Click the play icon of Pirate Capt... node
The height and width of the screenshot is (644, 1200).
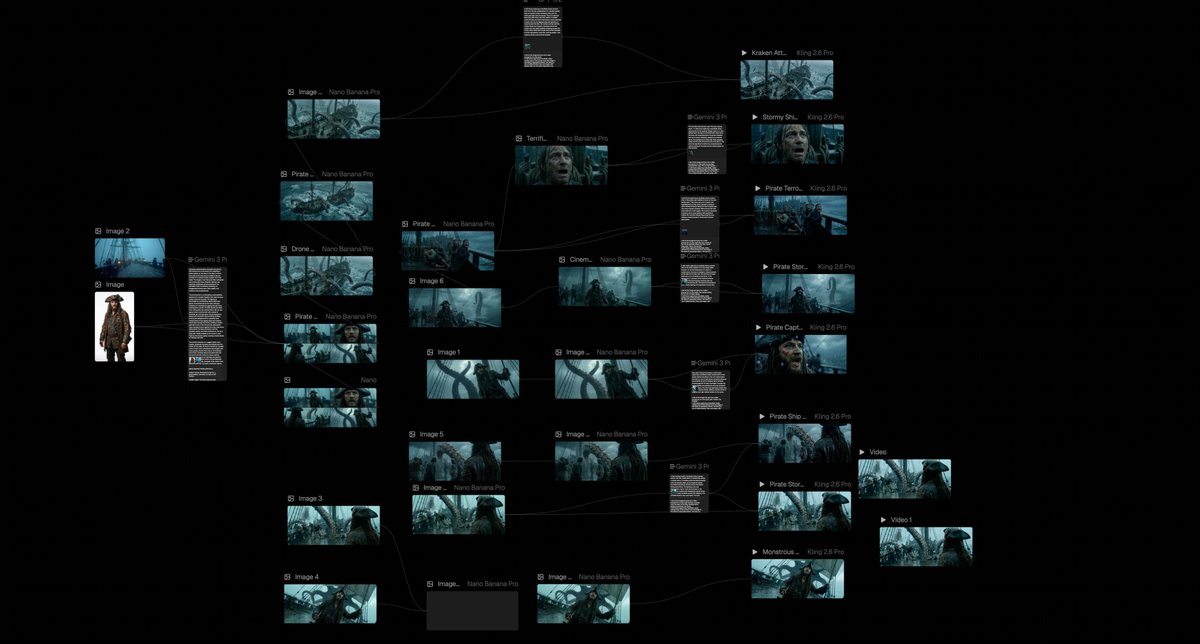[759, 327]
